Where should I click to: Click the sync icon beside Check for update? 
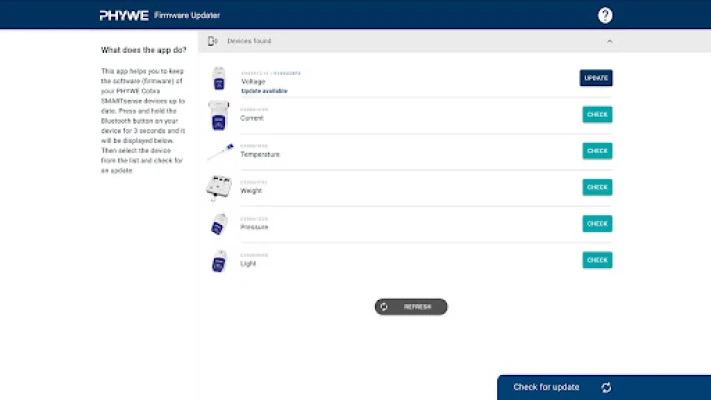(x=606, y=388)
